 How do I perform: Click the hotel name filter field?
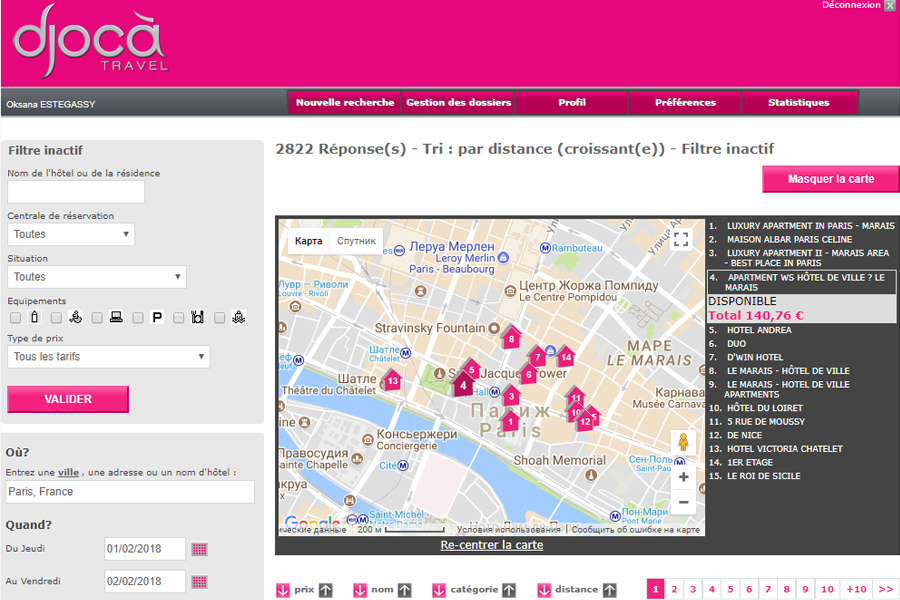pyautogui.click(x=76, y=192)
